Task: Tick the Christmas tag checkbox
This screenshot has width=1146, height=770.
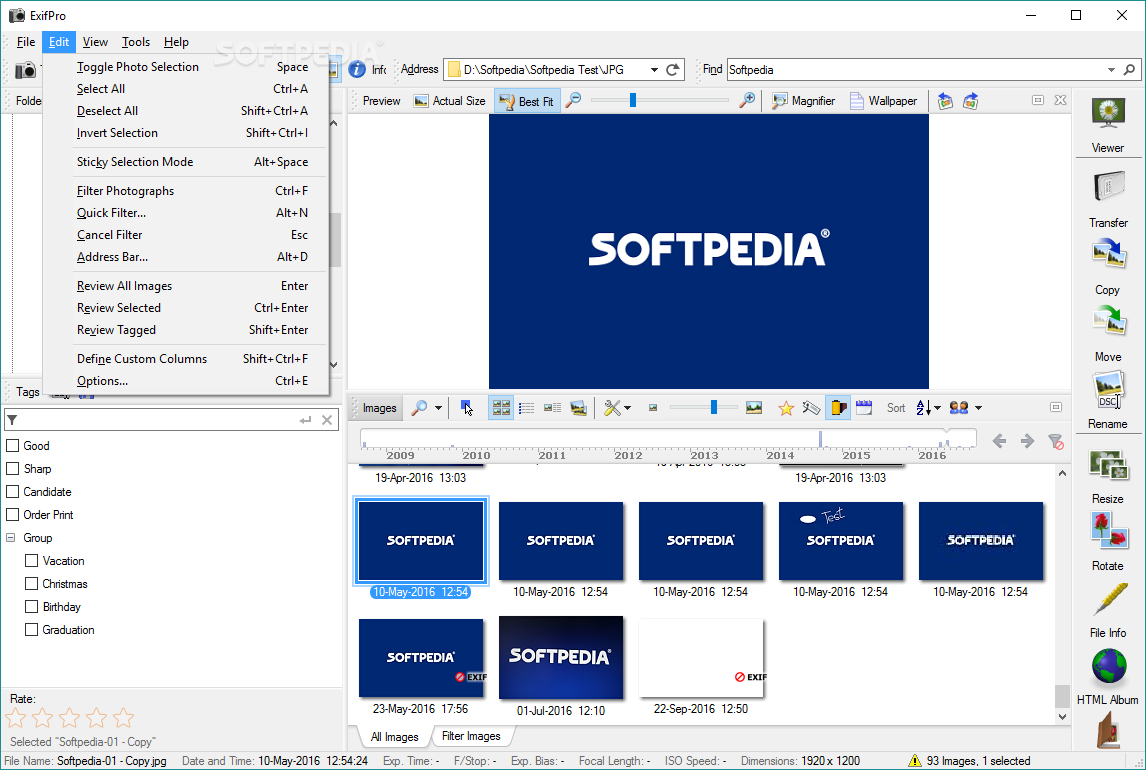Action: coord(31,584)
